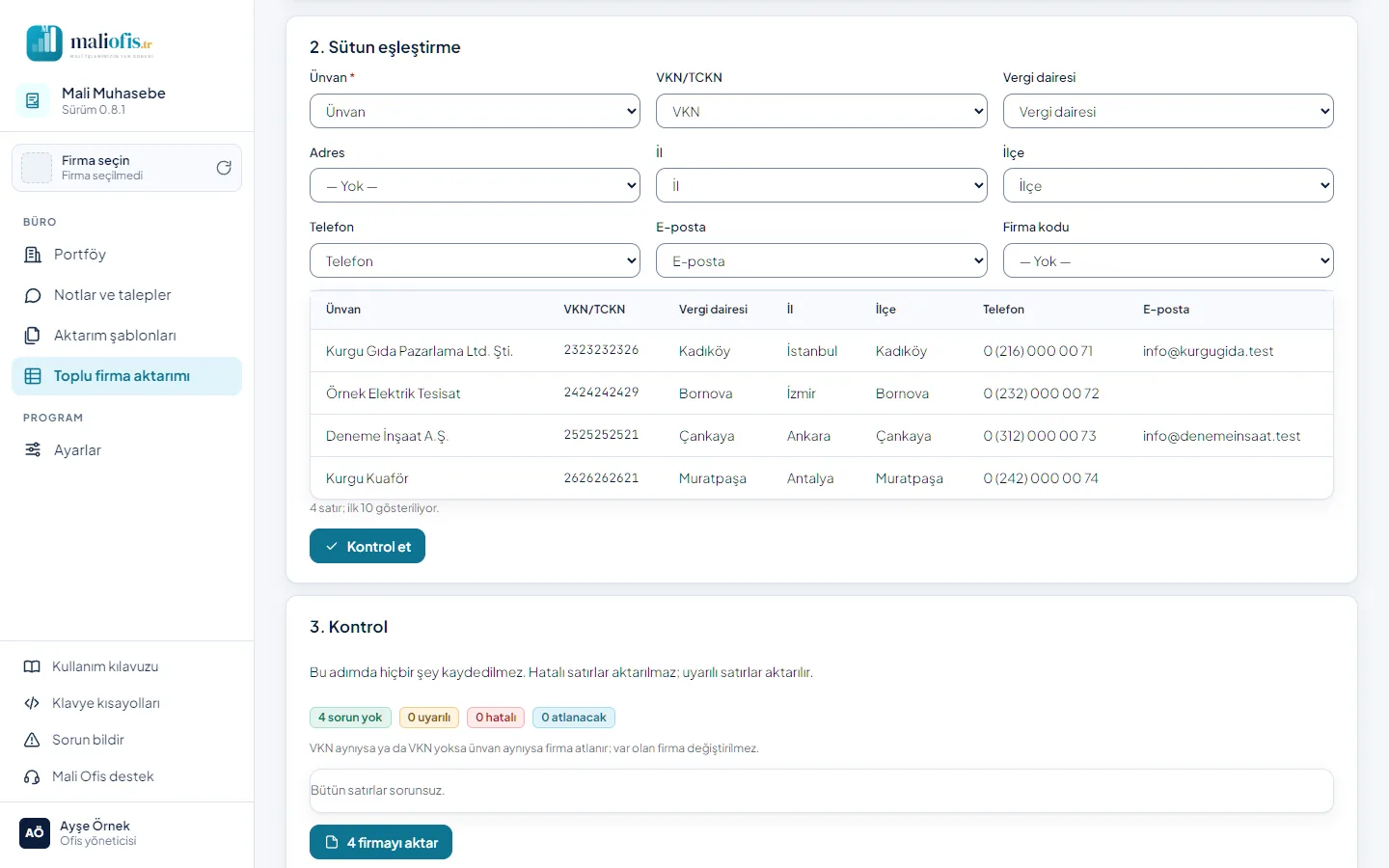Click the Mali Ofis destek headset icon

tap(32, 776)
